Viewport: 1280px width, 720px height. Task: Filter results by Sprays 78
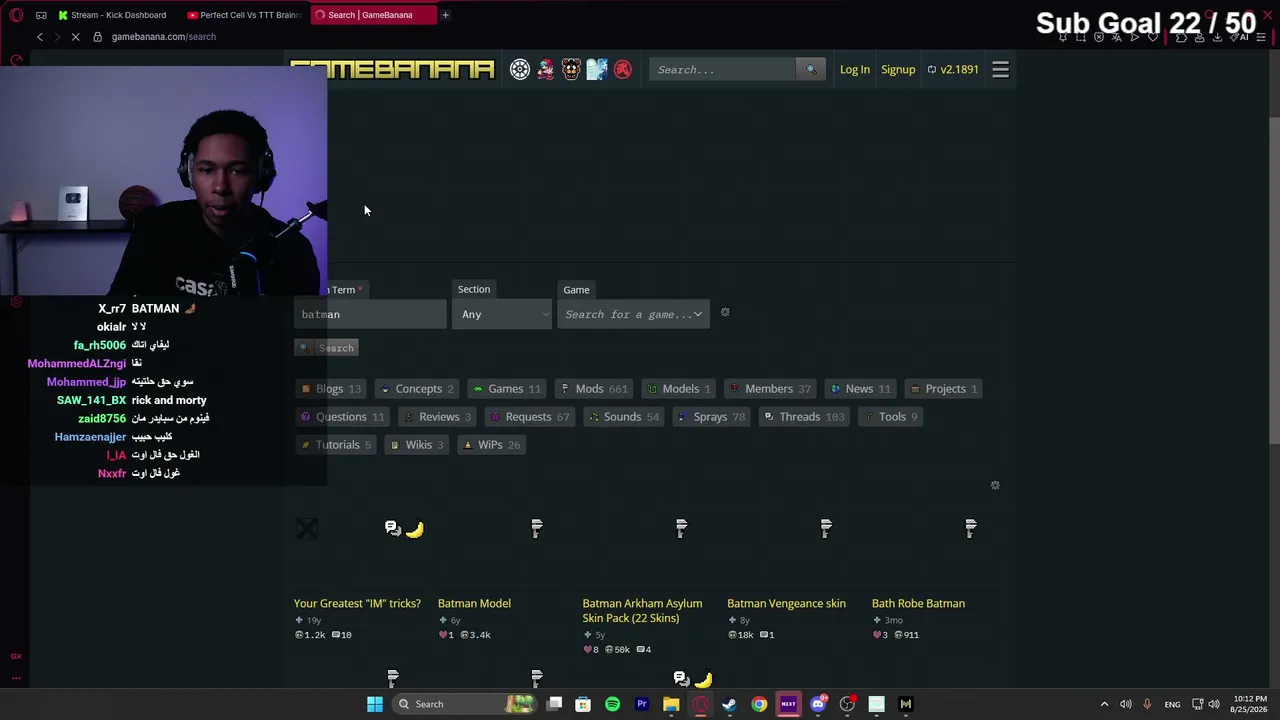pyautogui.click(x=711, y=417)
